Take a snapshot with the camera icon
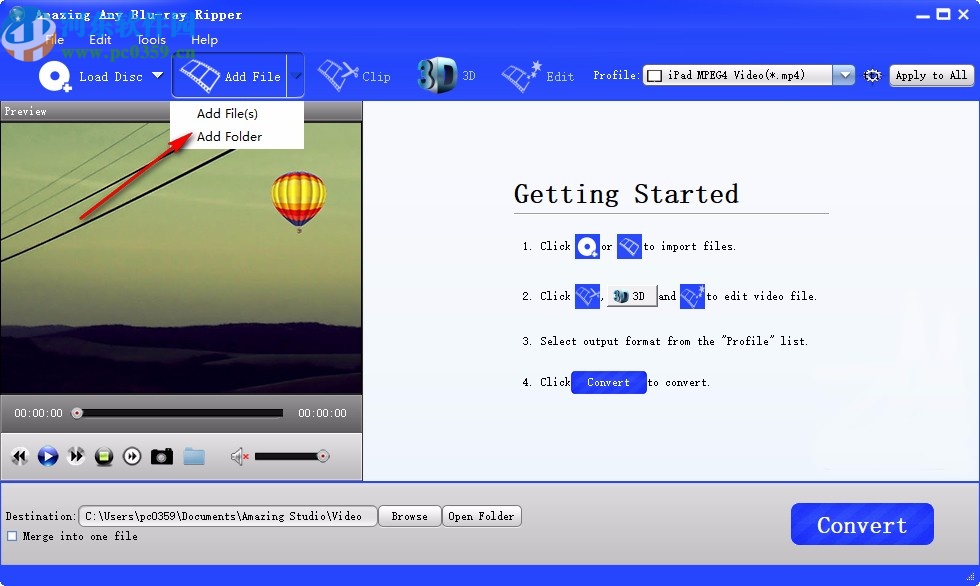 (162, 456)
